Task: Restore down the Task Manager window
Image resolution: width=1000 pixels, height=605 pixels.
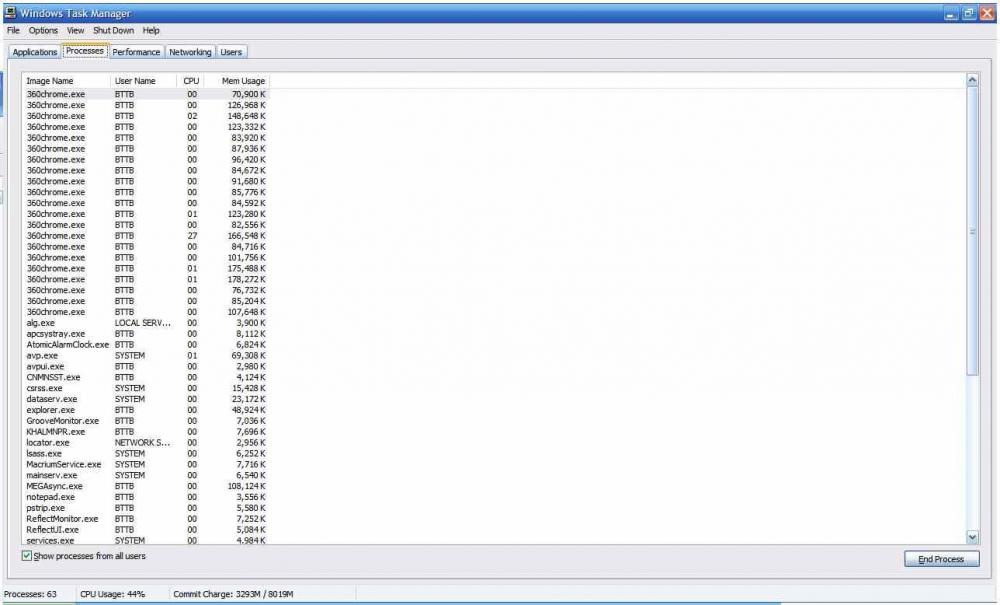Action: pyautogui.click(x=969, y=13)
